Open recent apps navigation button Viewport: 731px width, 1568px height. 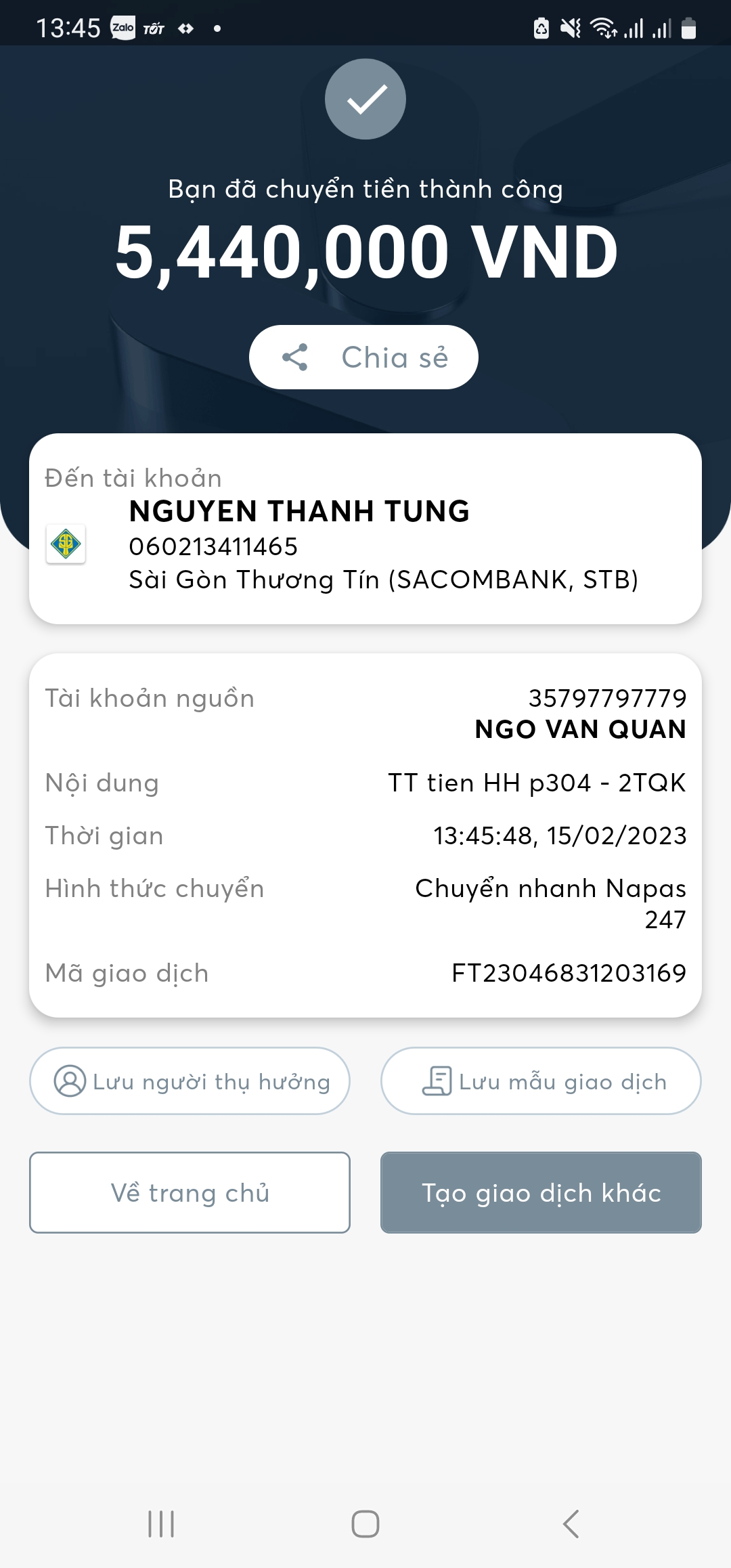coord(161,1524)
